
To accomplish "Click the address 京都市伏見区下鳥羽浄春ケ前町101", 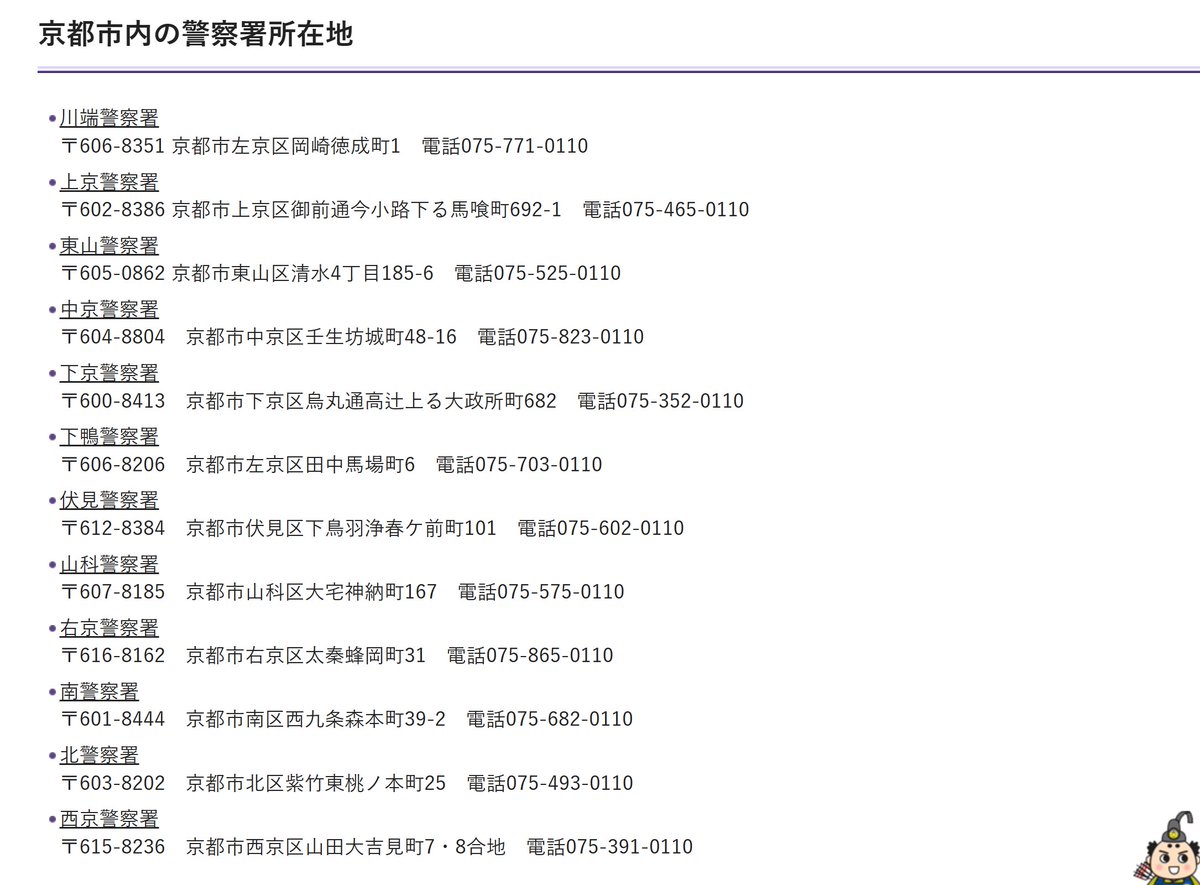I will 341,528.
